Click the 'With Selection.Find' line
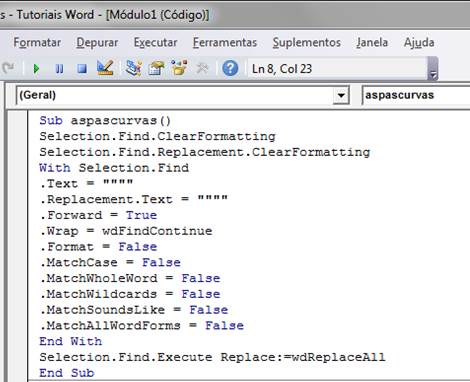 (x=114, y=168)
